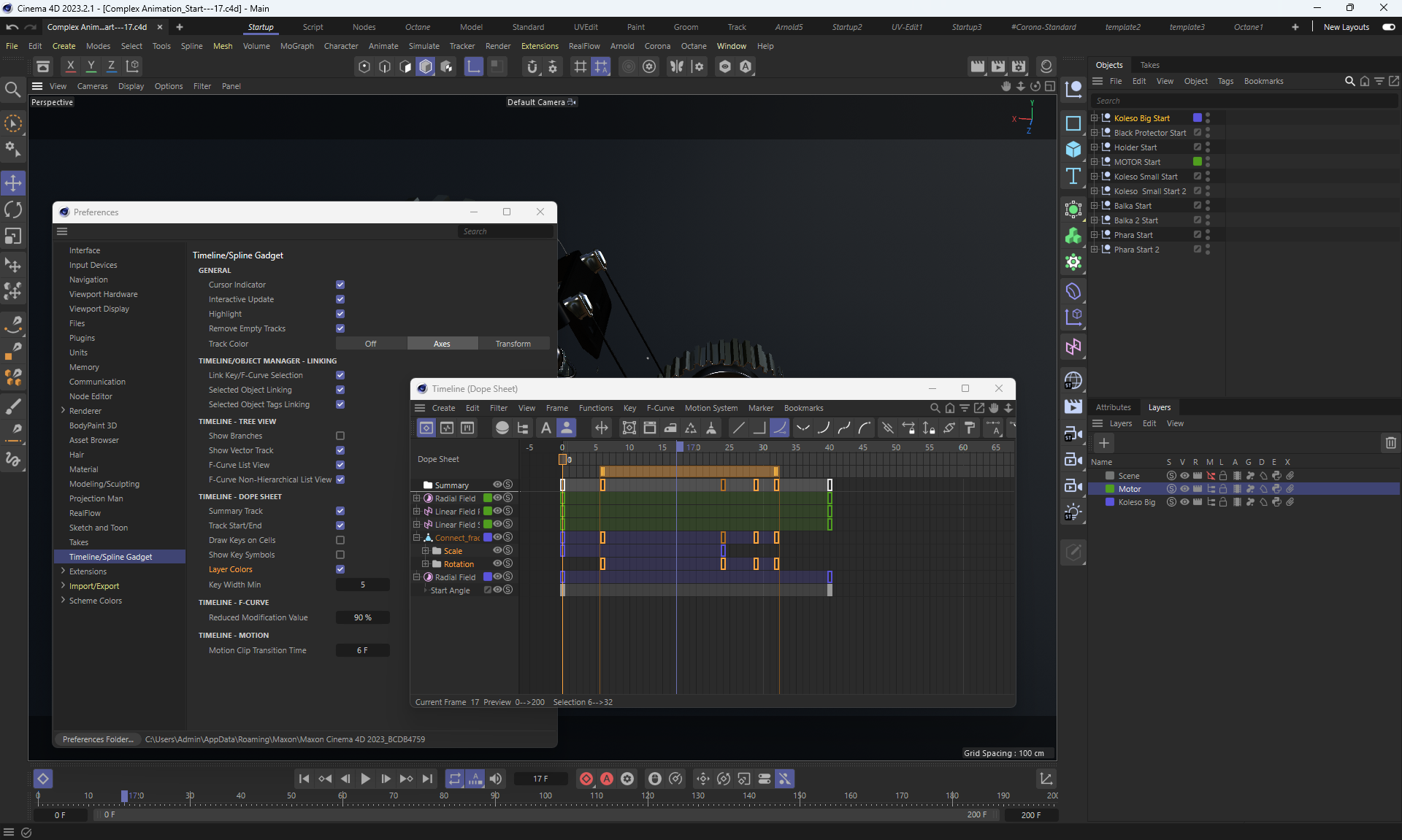1402x840 pixels.
Task: Enable the Show Branches checkbox
Action: point(340,436)
